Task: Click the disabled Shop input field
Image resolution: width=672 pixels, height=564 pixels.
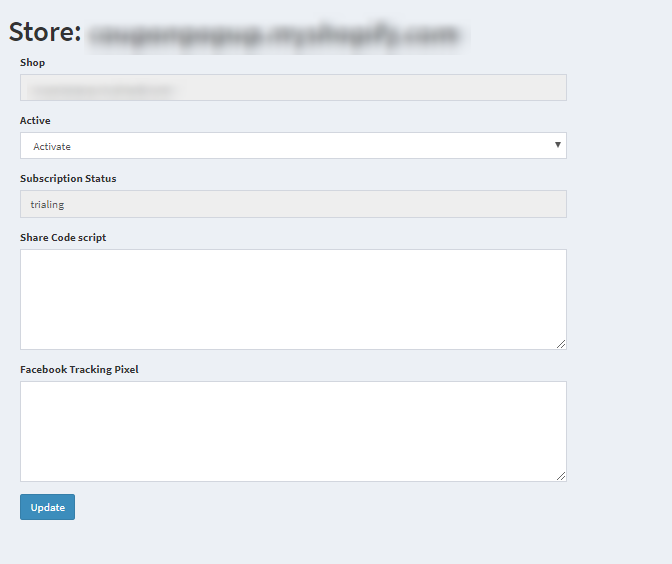Action: click(293, 87)
